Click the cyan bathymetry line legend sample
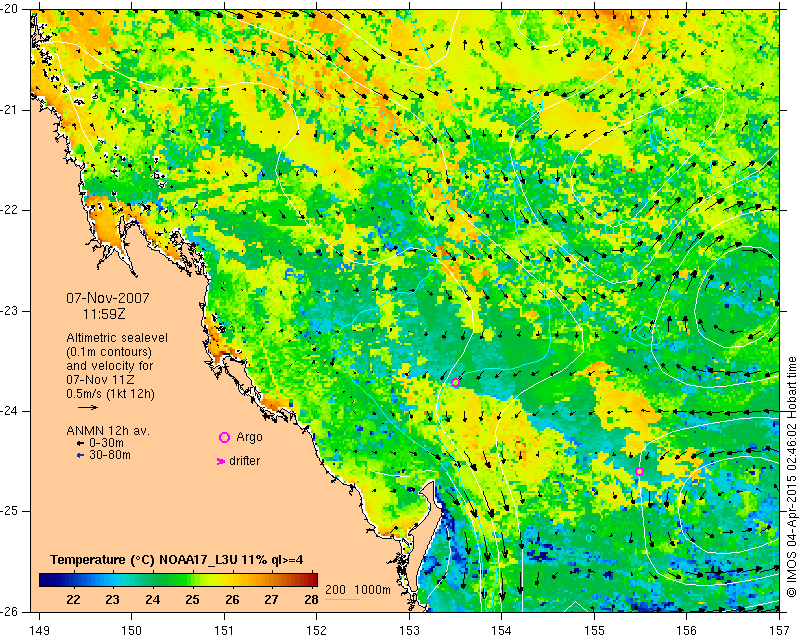This screenshot has height=640, width=800. pyautogui.click(x=342, y=599)
